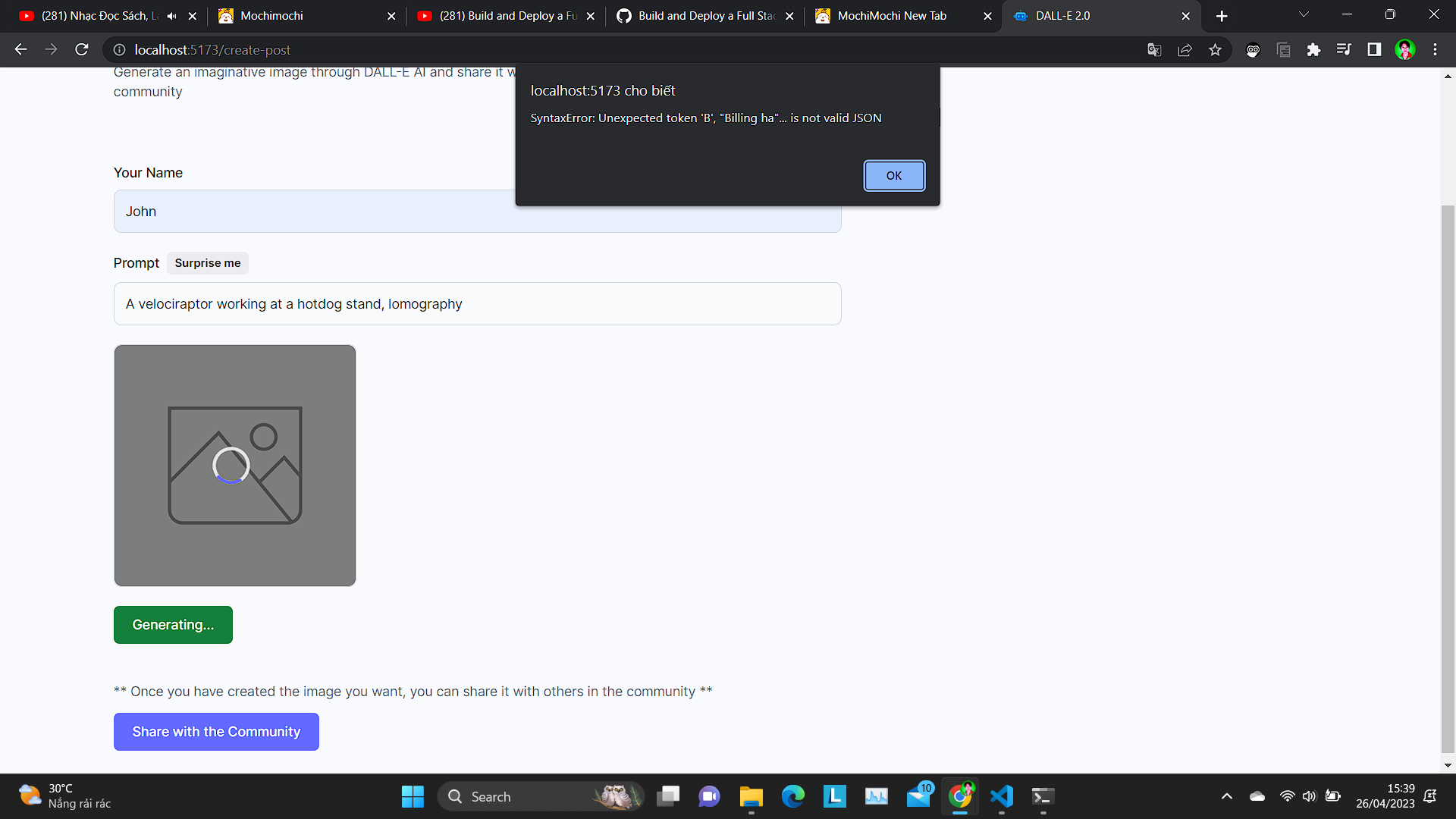Click the Surprise me button

pyautogui.click(x=207, y=263)
